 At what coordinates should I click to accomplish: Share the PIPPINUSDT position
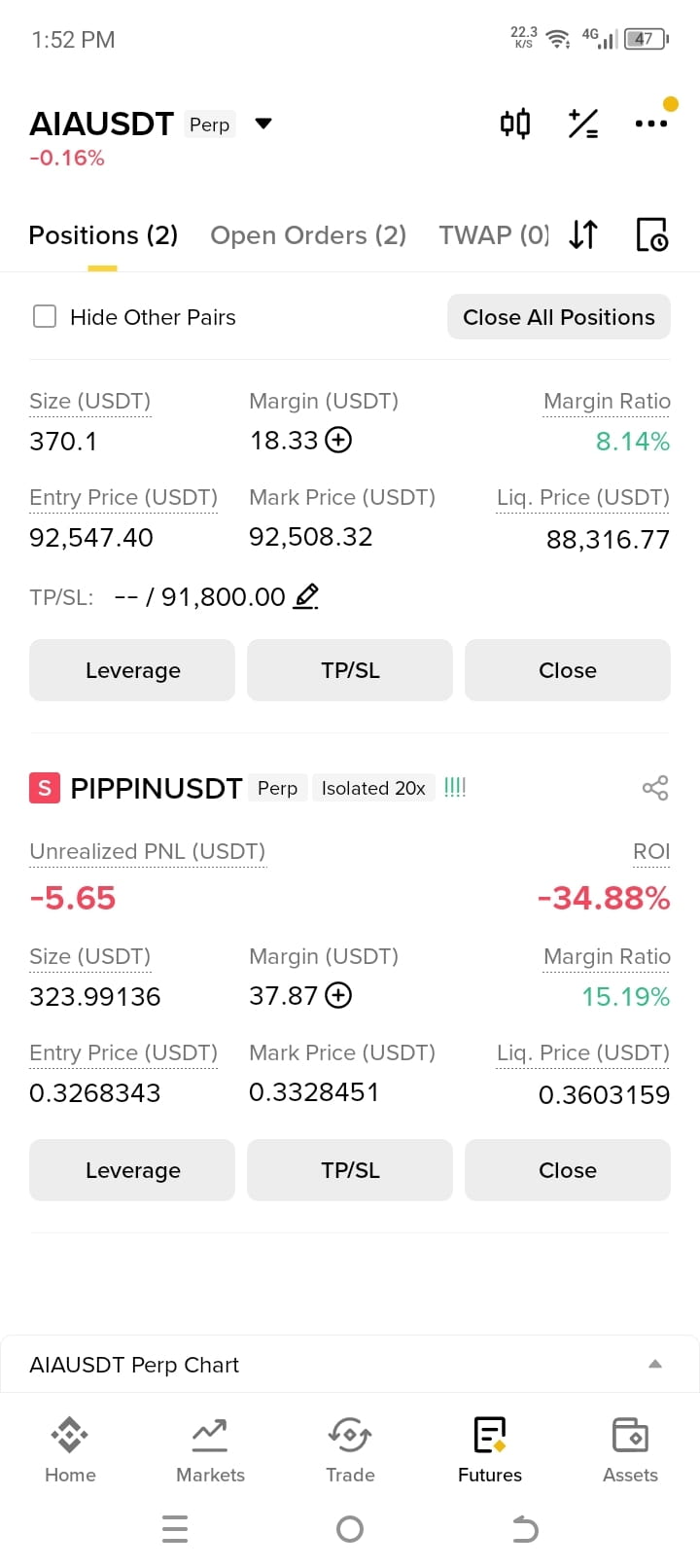(655, 788)
